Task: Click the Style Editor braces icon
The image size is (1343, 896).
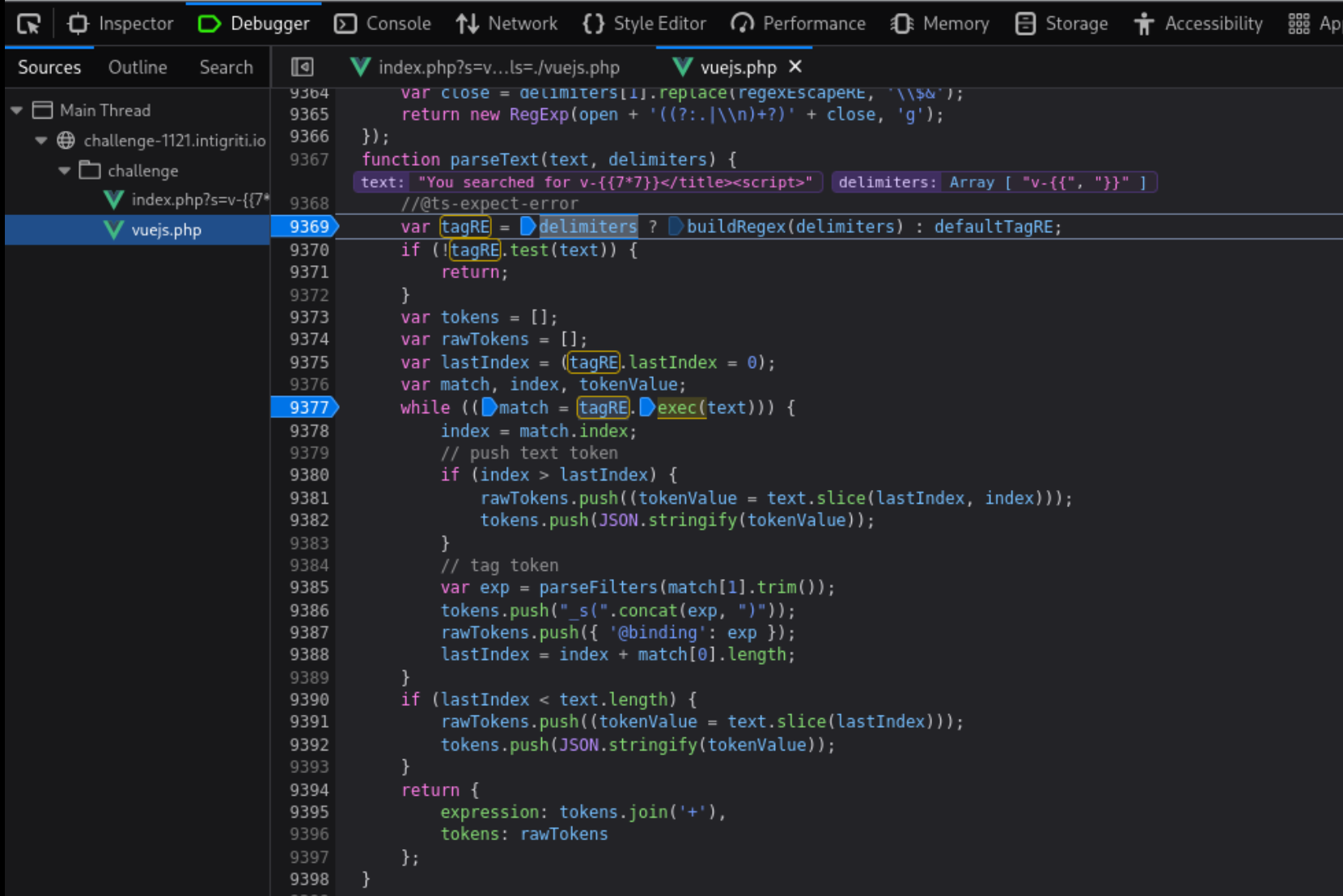Action: click(593, 24)
